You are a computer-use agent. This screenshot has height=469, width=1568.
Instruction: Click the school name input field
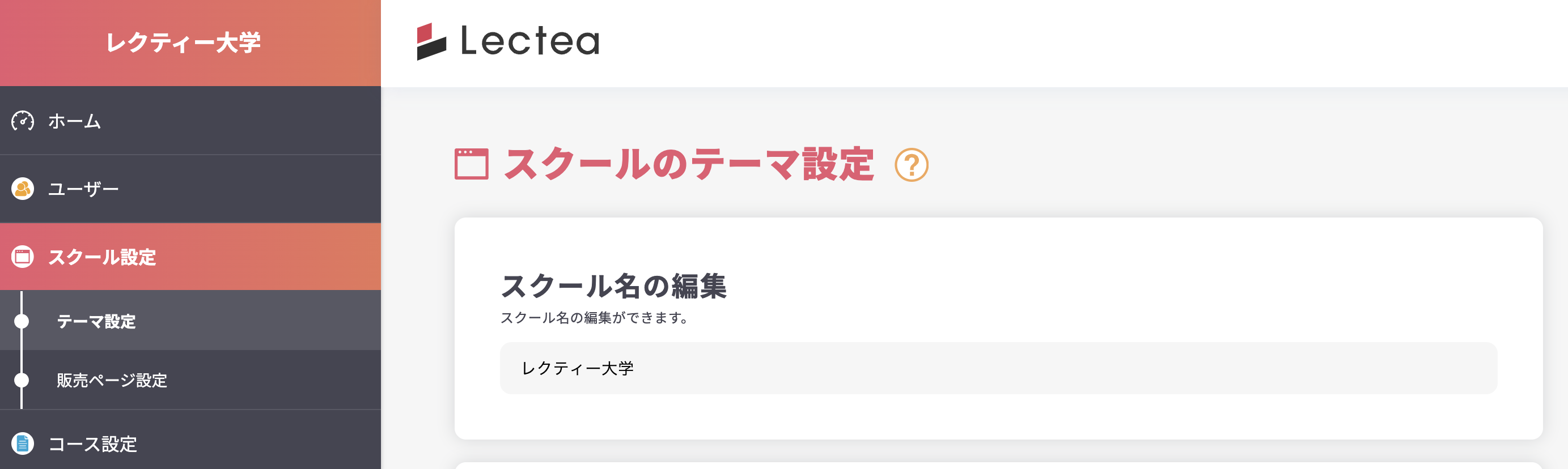pos(998,368)
